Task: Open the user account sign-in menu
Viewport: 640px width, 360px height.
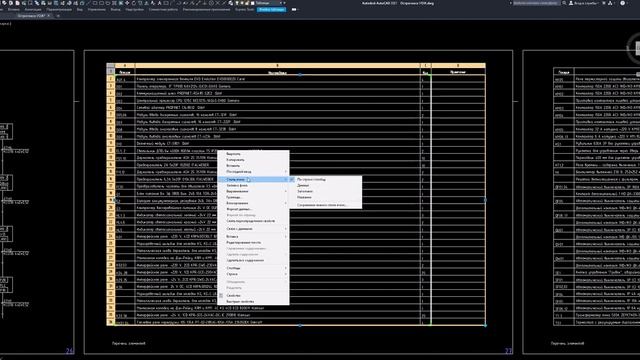Action: 584,3
